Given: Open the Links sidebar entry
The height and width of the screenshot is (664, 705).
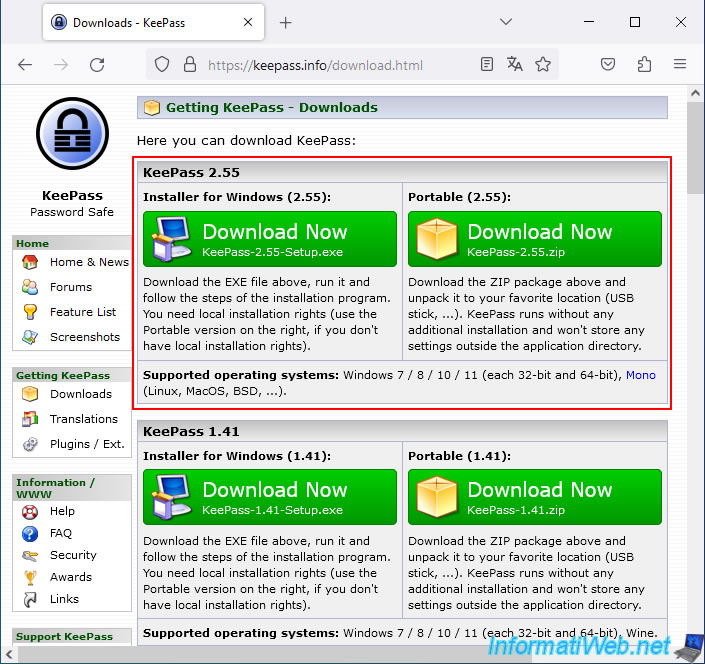Looking at the screenshot, I should click(64, 599).
